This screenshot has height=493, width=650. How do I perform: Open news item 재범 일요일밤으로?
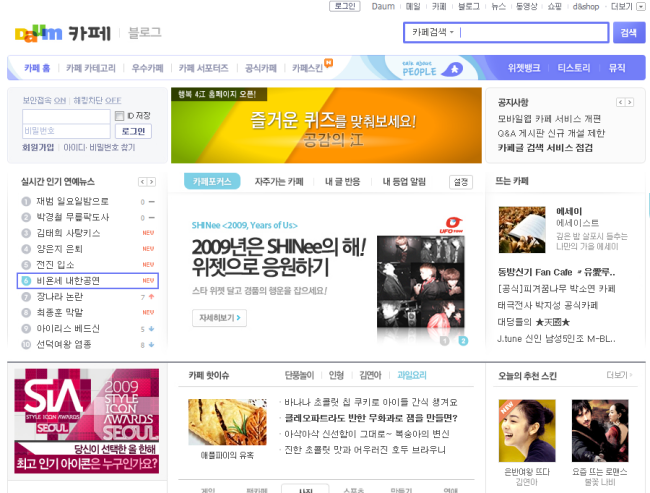(73, 202)
